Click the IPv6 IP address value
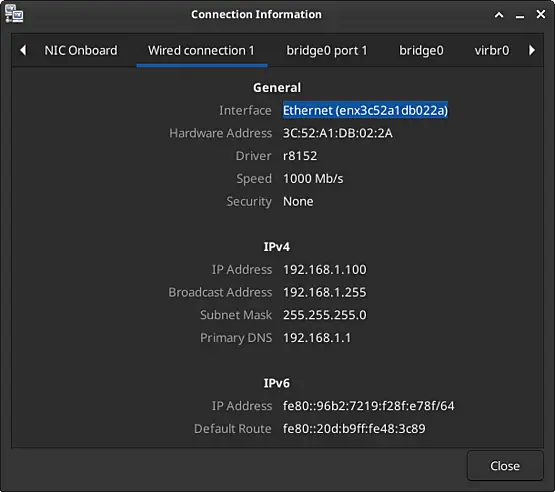555x492 pixels. [368, 406]
